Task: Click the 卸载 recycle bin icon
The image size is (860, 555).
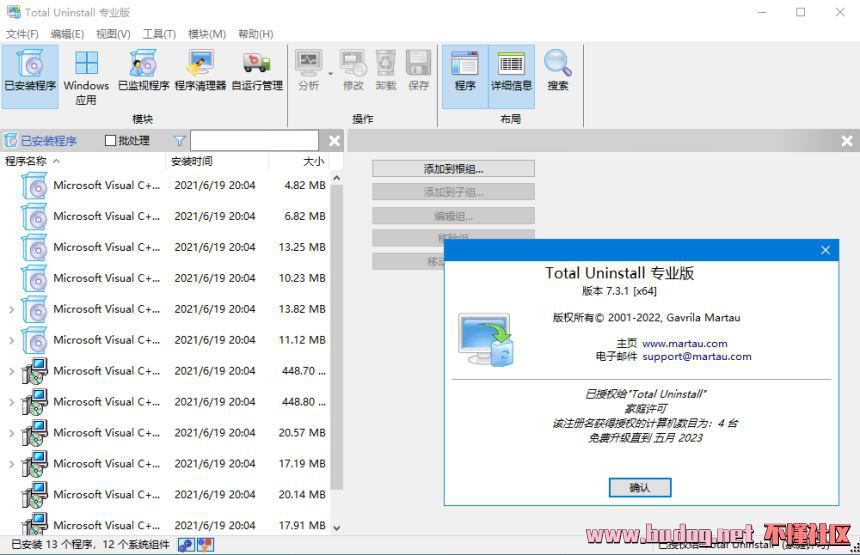Action: [x=386, y=70]
